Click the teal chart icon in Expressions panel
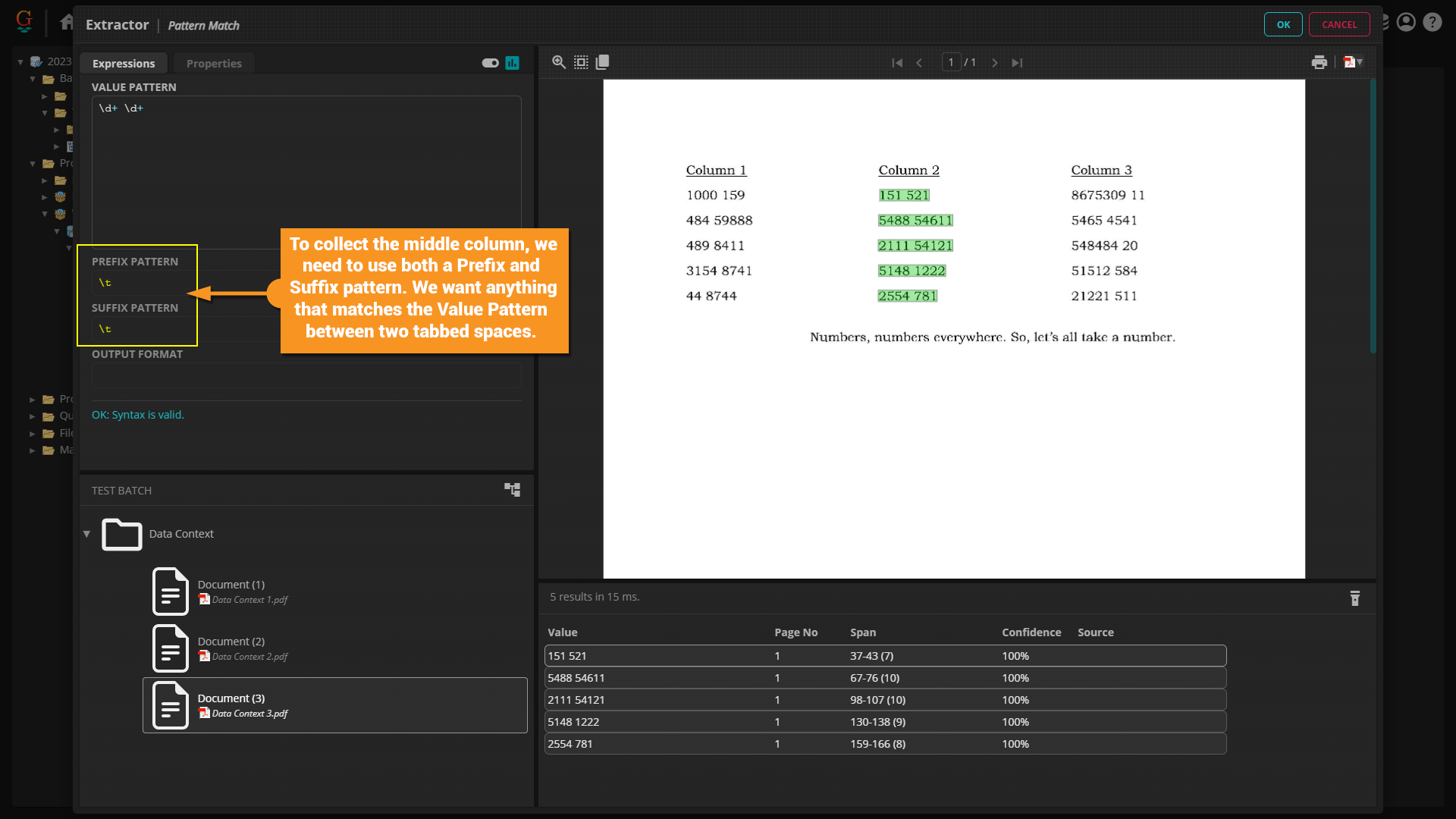This screenshot has width=1456, height=819. 513,63
